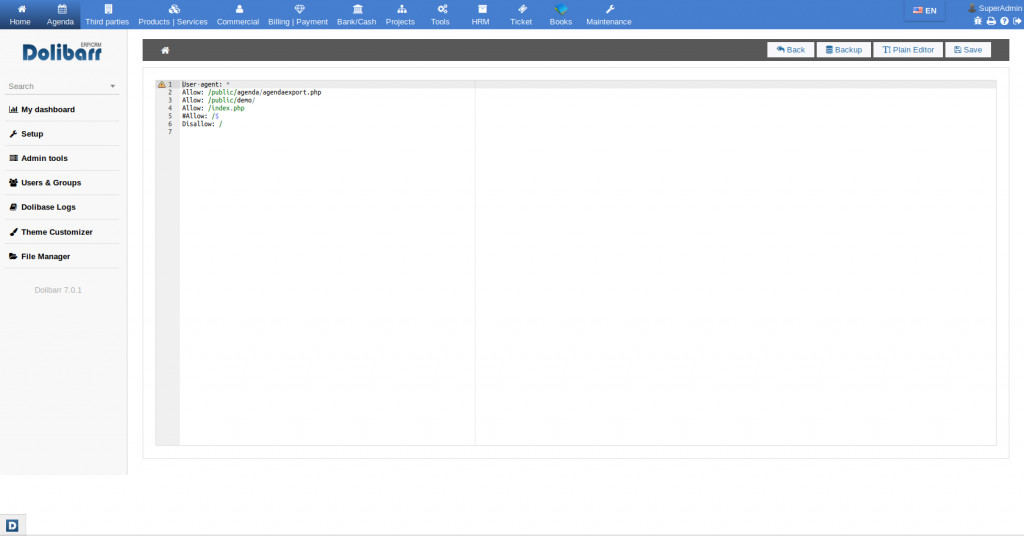Viewport: 1024px width, 536px height.
Task: Click the 'Disallow: /' line
Action: click(202, 124)
